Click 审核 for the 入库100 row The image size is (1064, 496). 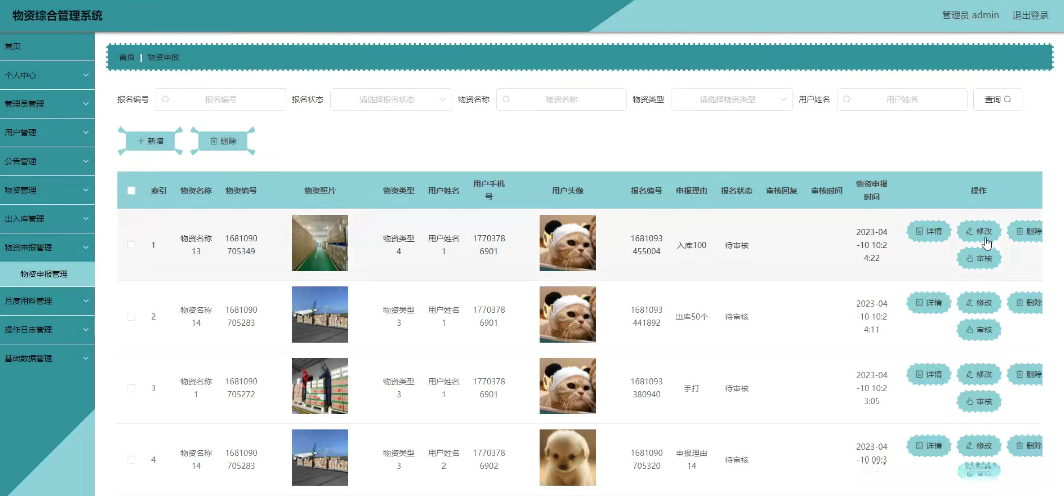pos(978,258)
